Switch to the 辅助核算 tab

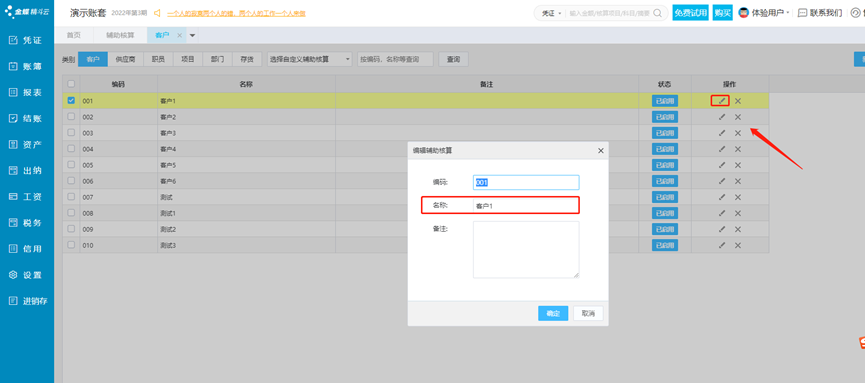coord(120,35)
